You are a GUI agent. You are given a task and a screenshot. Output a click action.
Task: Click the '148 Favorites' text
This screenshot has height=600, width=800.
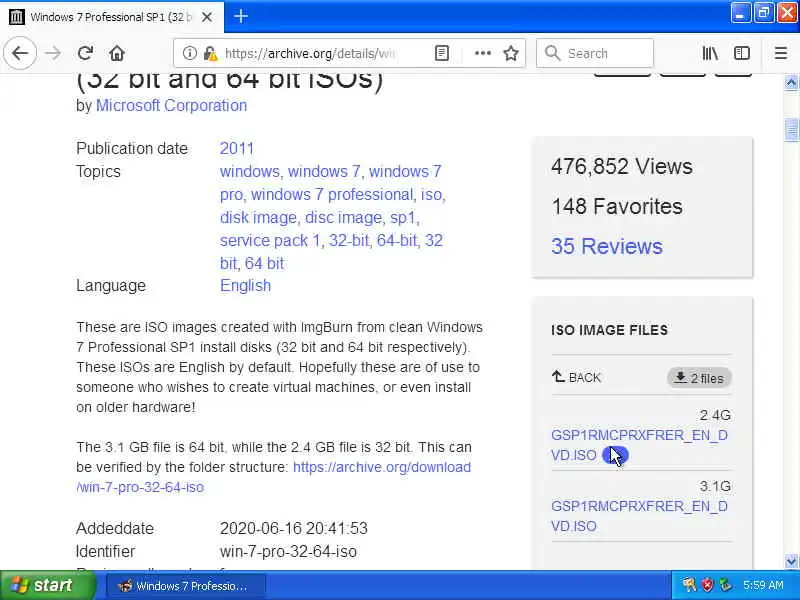tap(616, 207)
